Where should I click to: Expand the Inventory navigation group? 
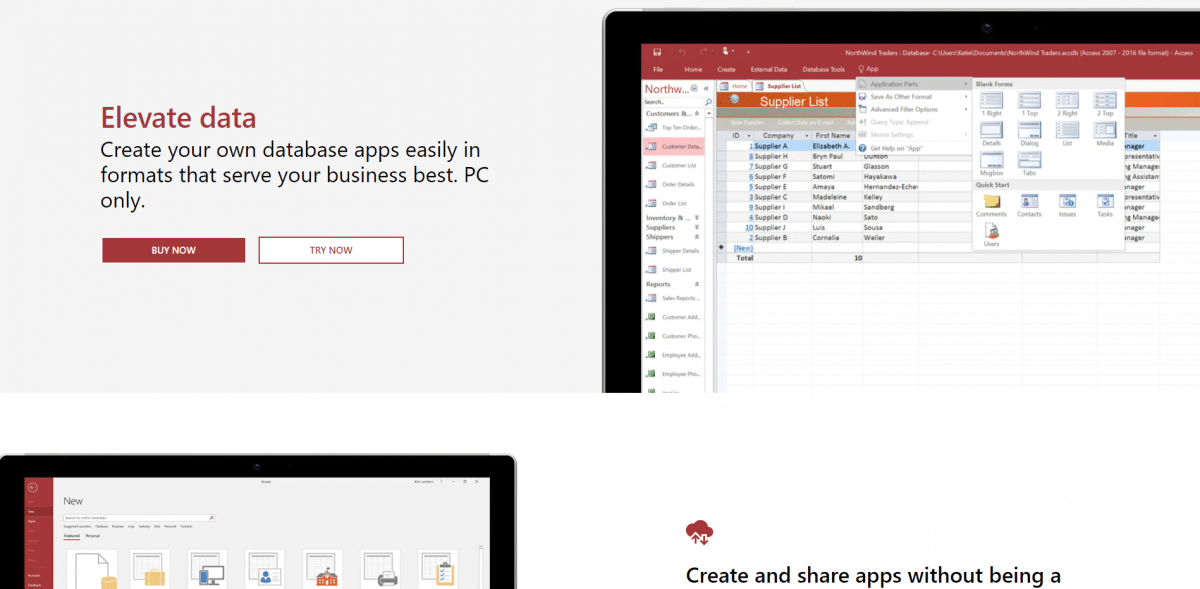pos(697,217)
